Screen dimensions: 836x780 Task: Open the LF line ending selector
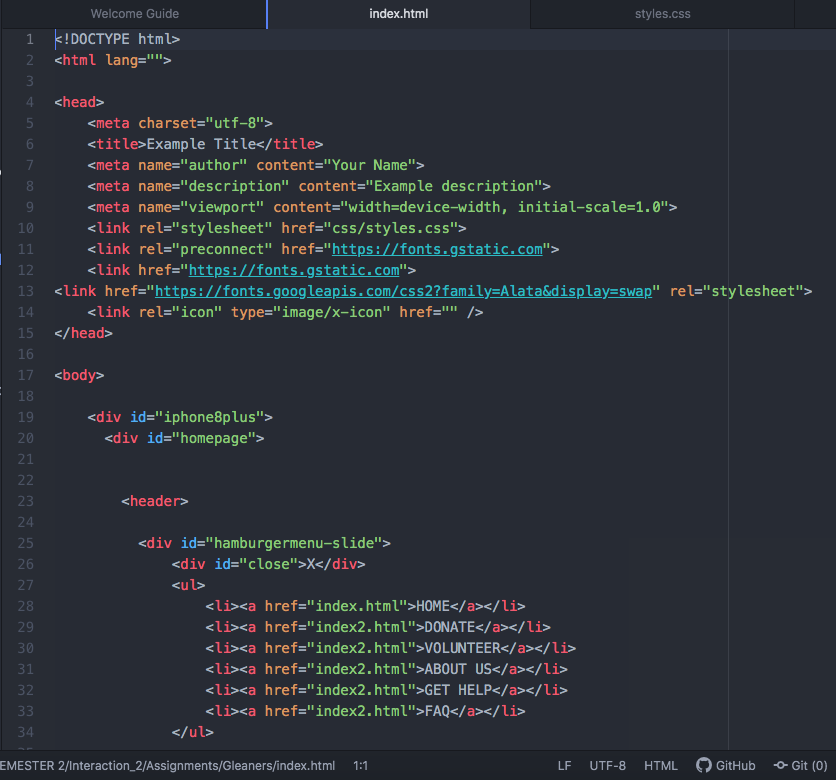click(564, 765)
